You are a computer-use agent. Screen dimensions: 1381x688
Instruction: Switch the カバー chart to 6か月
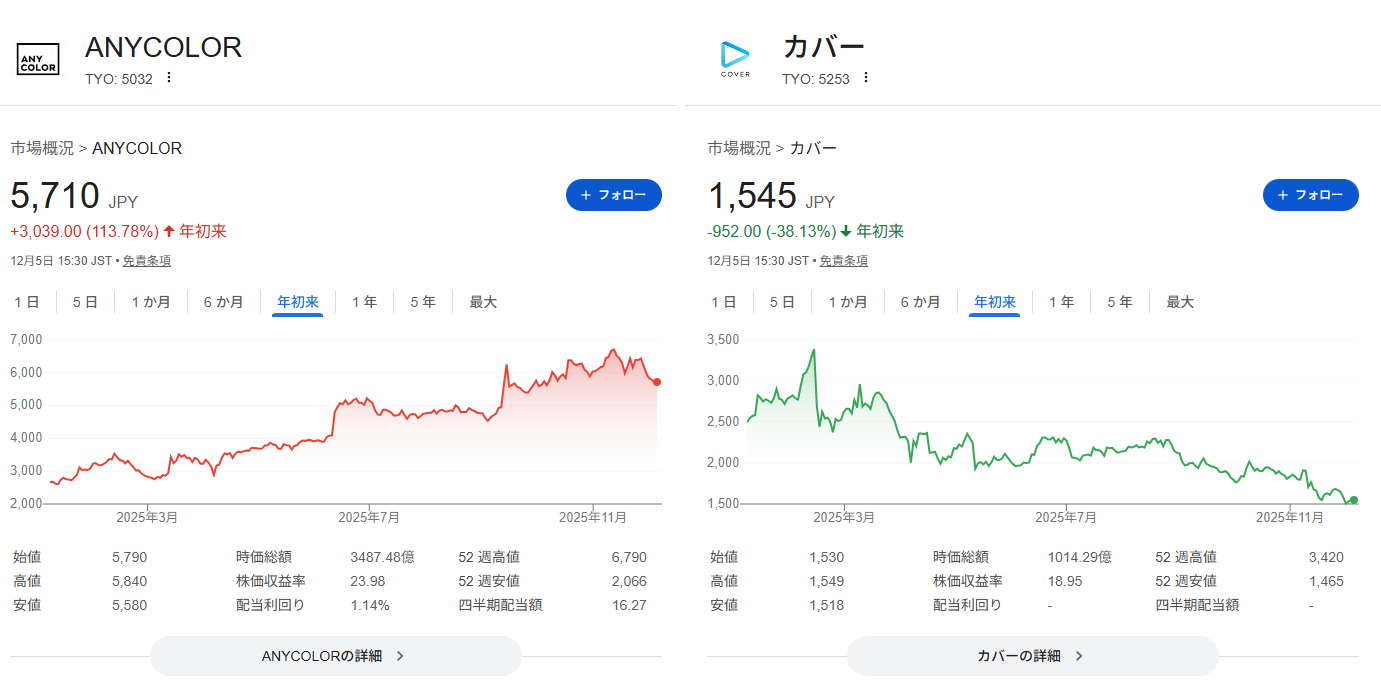point(921,302)
